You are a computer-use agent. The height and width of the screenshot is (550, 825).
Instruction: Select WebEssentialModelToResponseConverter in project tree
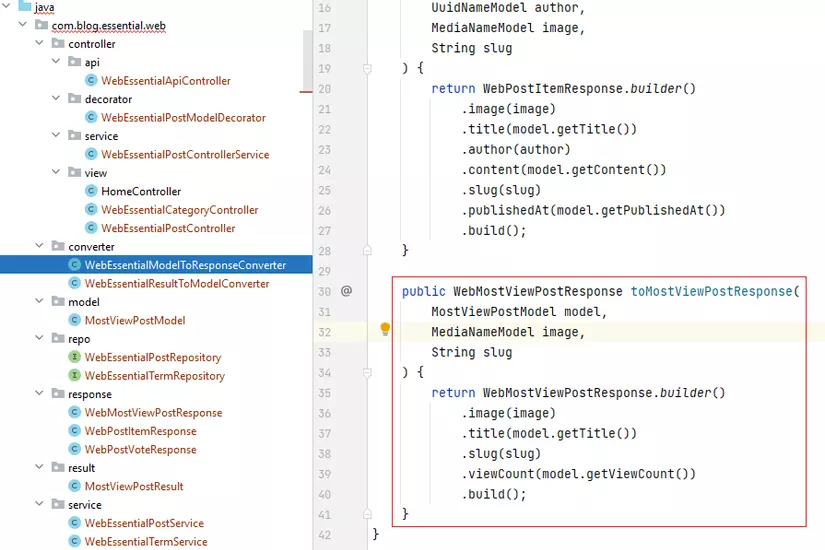pyautogui.click(x=185, y=265)
